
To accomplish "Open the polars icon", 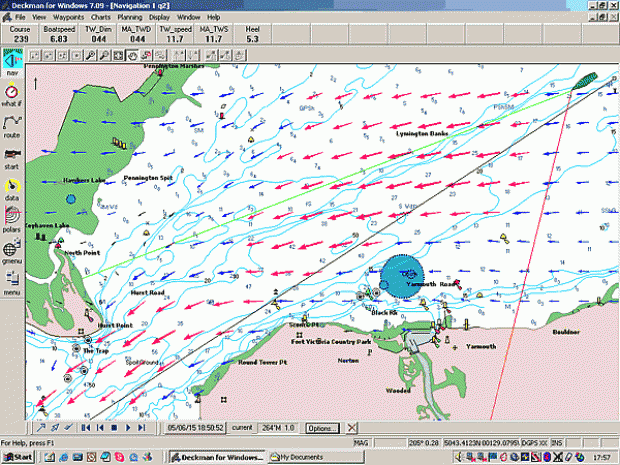I will coord(12,219).
